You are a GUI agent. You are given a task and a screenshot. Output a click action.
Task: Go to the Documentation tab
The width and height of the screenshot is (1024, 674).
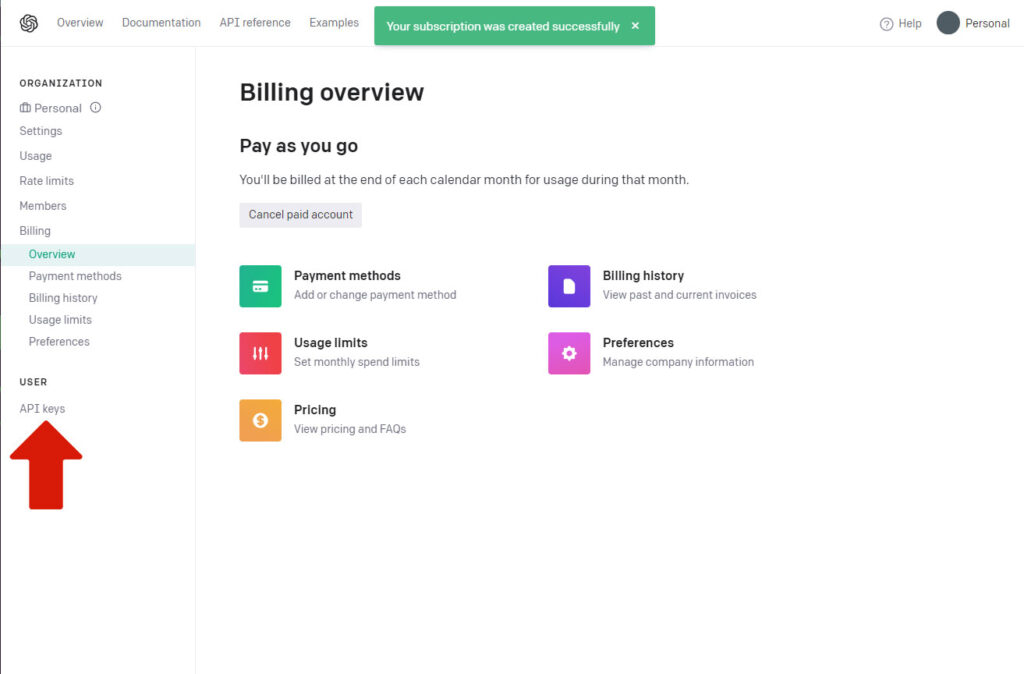point(161,23)
